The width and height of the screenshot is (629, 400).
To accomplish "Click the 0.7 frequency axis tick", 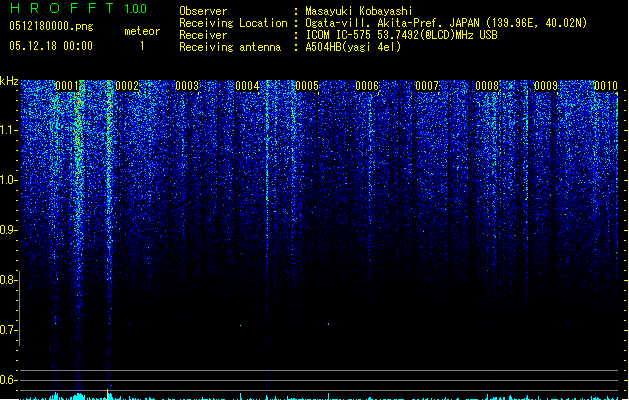I will pyautogui.click(x=9, y=330).
